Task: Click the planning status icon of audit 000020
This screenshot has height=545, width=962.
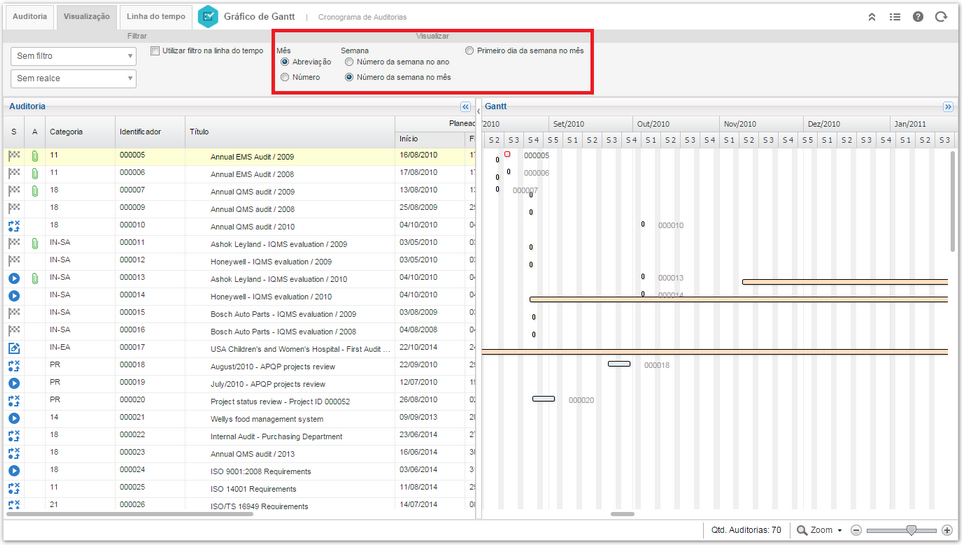Action: click(x=14, y=401)
